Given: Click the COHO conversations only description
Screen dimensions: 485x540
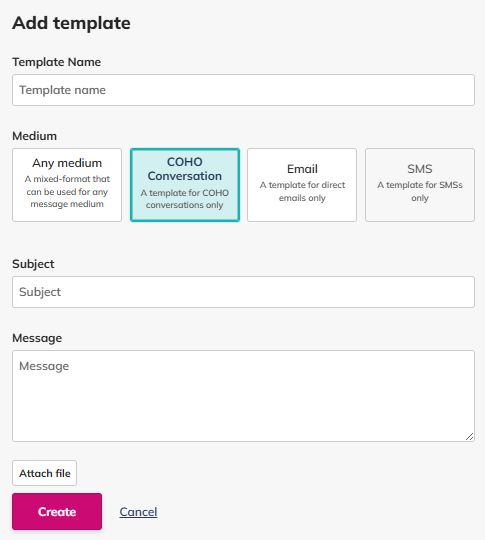Looking at the screenshot, I should [x=185, y=199].
